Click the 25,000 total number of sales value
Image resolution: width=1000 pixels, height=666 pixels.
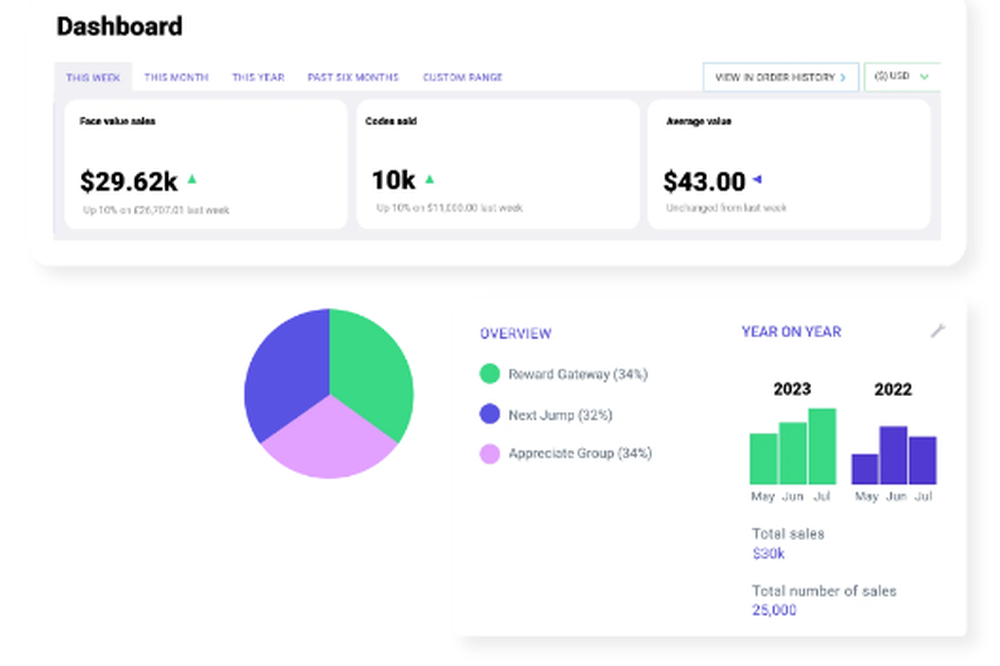(x=774, y=610)
